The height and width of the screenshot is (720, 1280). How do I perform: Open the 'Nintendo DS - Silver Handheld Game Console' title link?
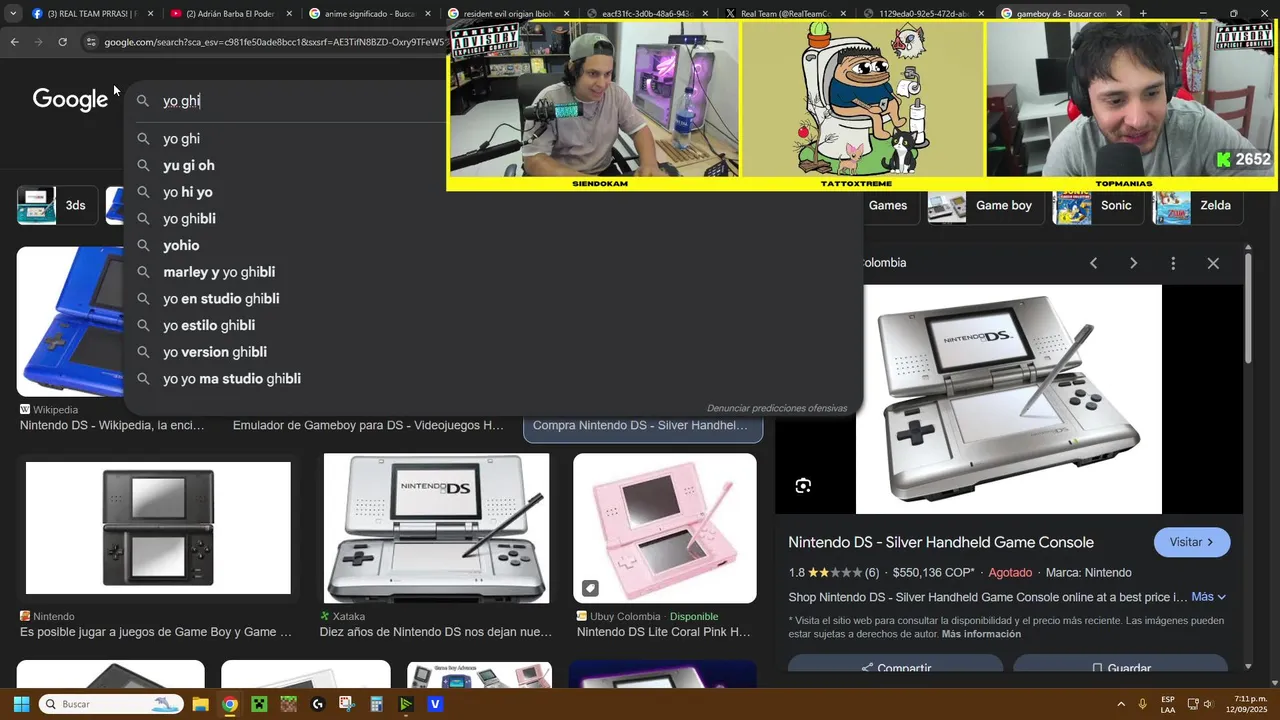tap(941, 542)
